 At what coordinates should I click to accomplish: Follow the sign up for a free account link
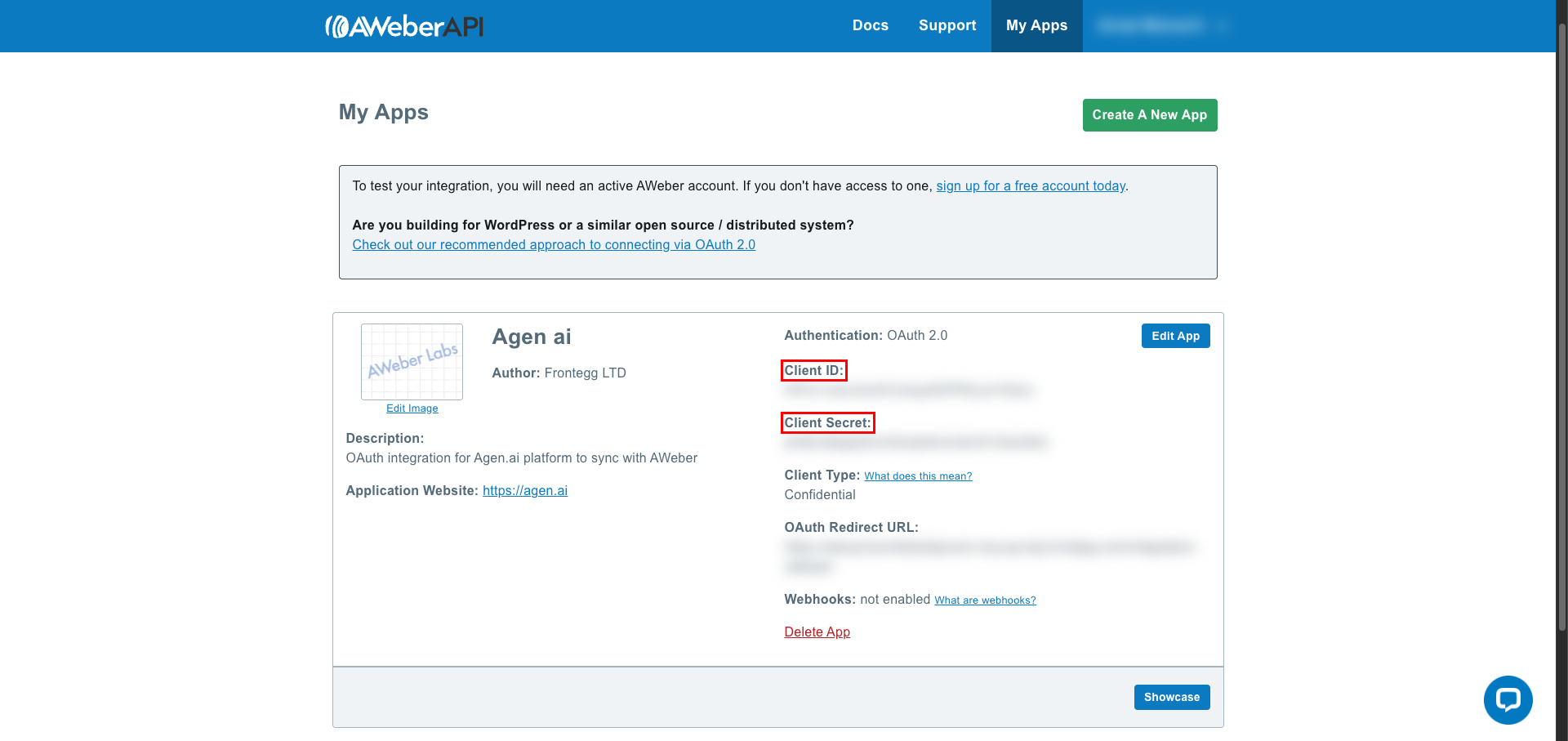(1031, 186)
